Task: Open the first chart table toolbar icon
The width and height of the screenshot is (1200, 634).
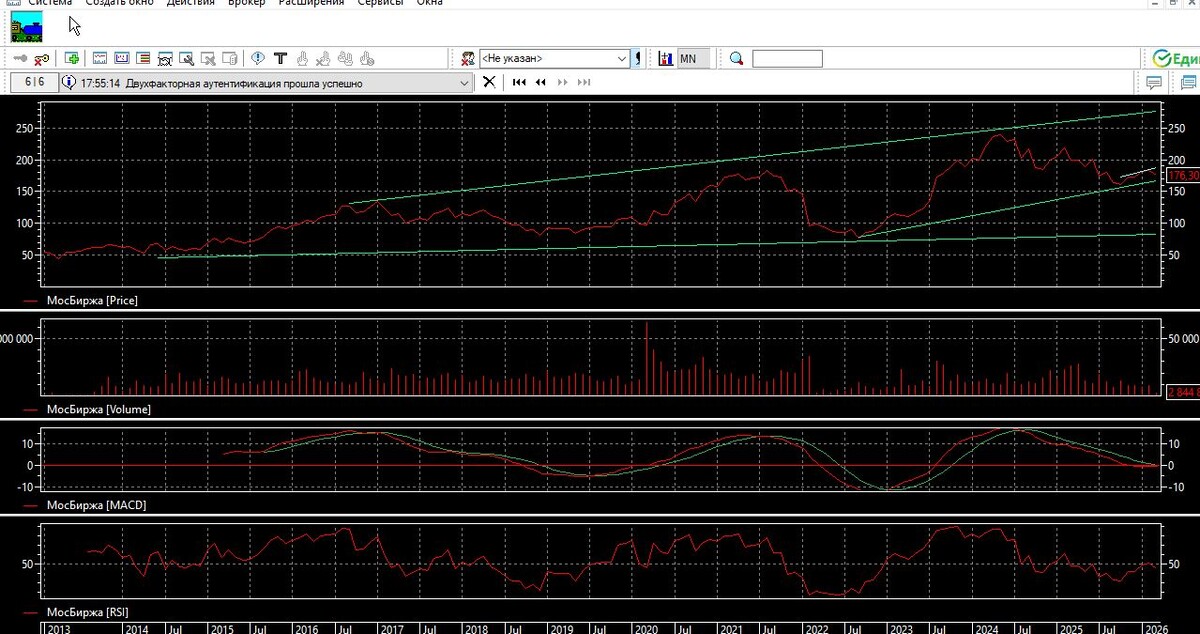Action: [x=100, y=59]
